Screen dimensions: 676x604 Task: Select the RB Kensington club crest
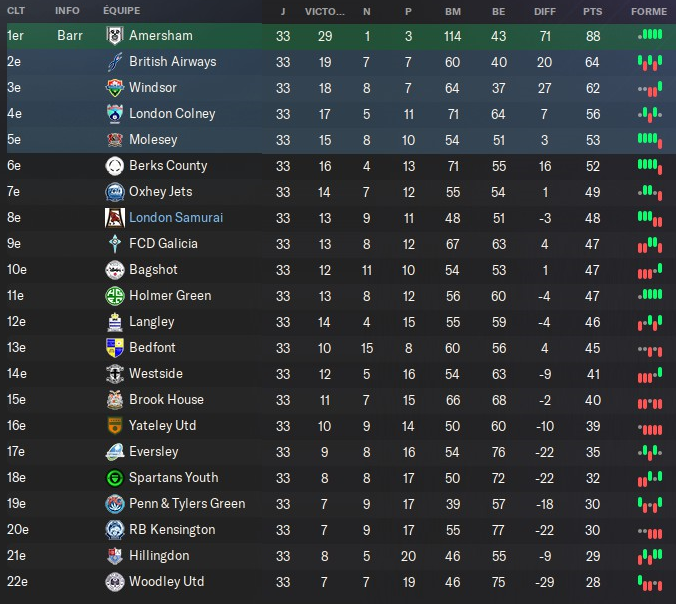[114, 530]
